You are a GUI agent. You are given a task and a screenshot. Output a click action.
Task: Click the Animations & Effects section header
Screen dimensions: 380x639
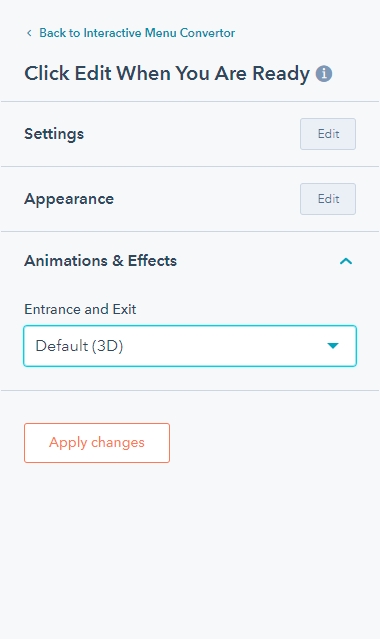pos(190,261)
